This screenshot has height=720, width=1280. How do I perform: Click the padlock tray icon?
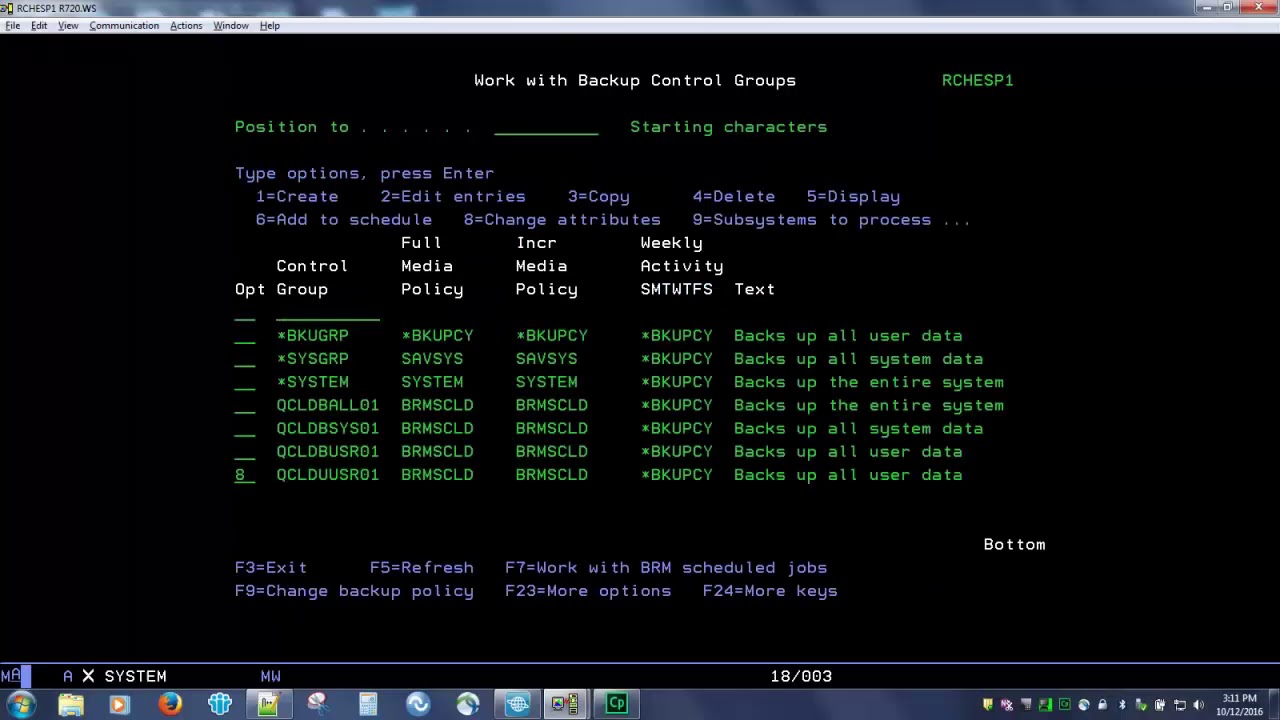pos(1103,705)
